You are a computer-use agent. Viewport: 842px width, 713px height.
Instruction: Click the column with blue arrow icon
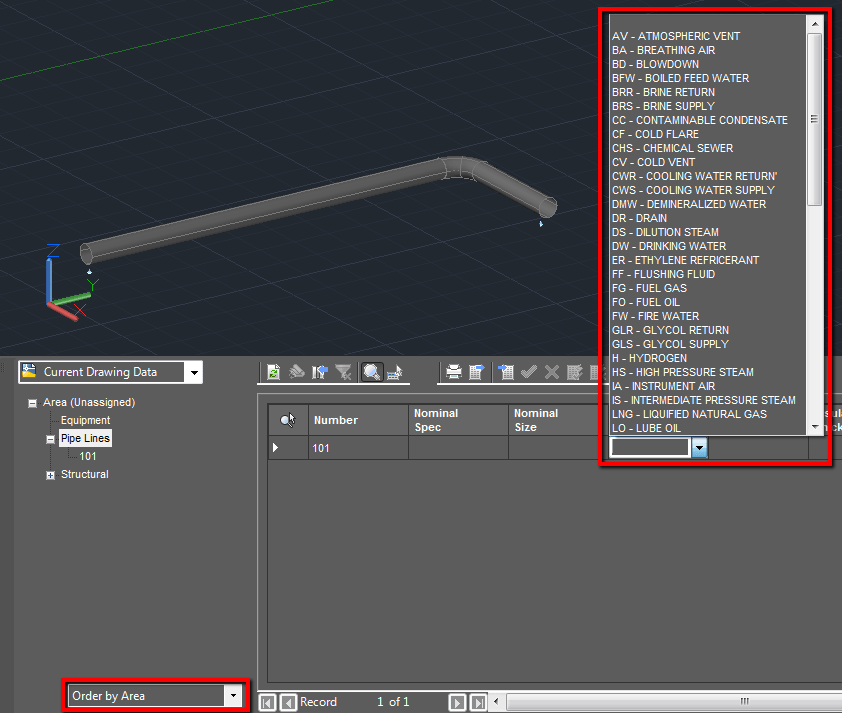click(x=320, y=372)
